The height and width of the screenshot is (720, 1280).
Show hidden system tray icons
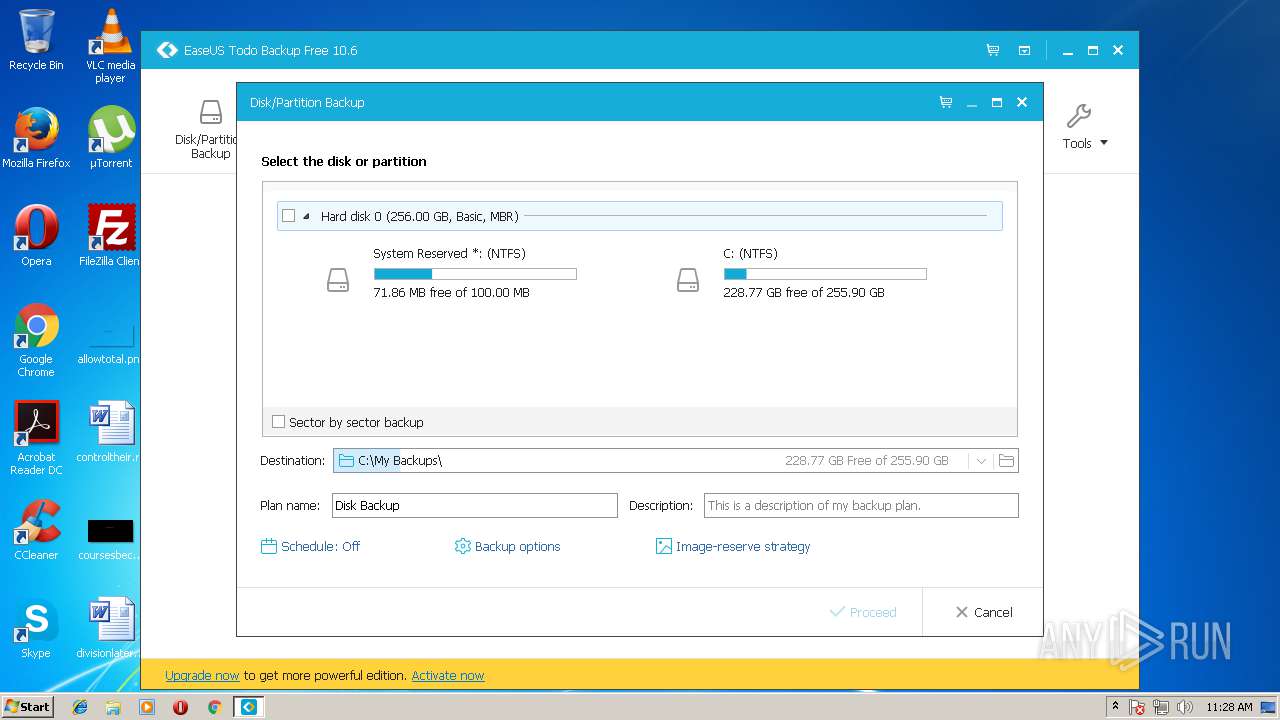1115,706
